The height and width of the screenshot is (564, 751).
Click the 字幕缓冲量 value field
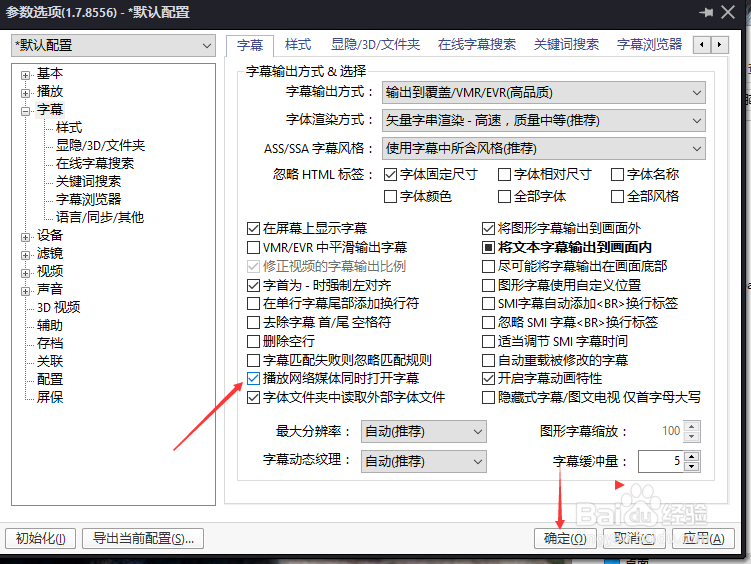pyautogui.click(x=661, y=462)
